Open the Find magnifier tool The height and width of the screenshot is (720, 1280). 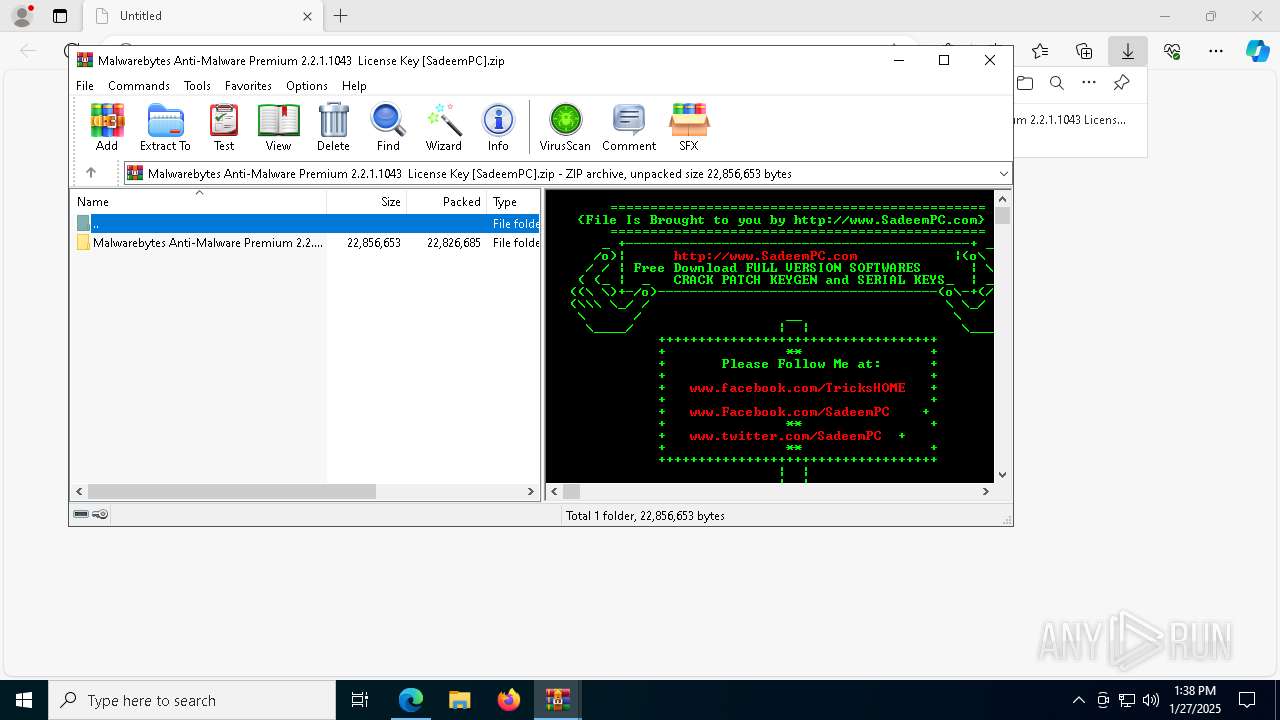(388, 127)
